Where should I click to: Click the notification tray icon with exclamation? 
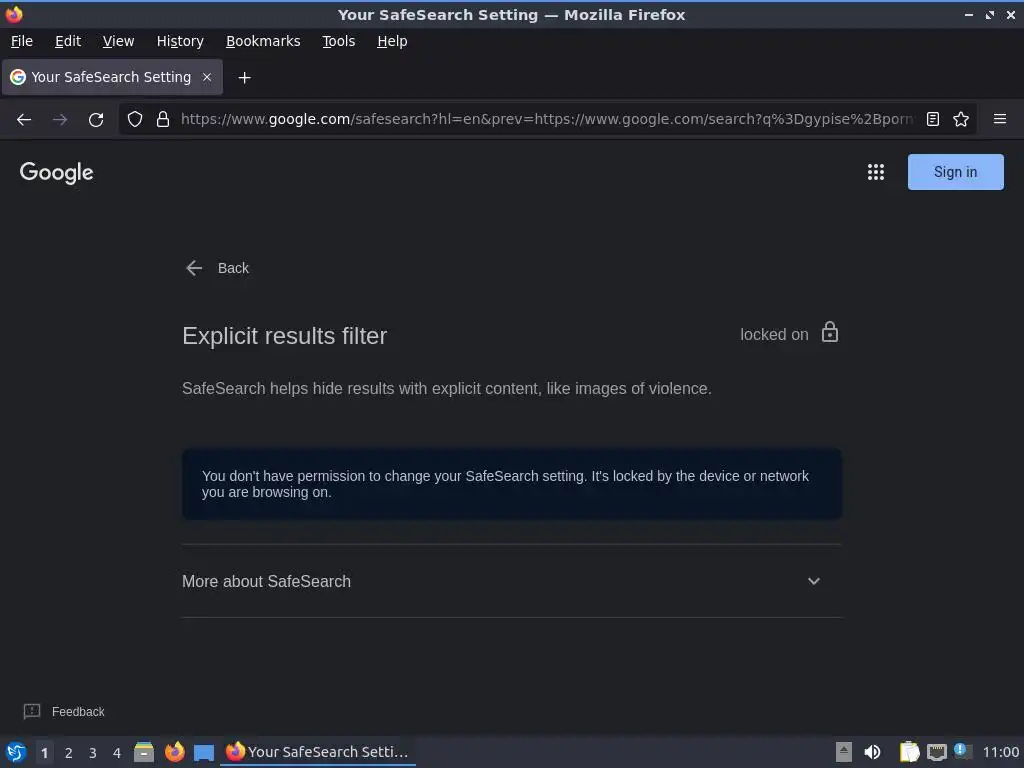[962, 751]
